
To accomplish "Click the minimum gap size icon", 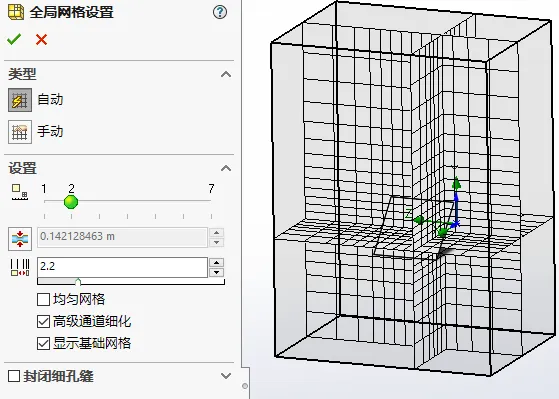I will click(20, 239).
